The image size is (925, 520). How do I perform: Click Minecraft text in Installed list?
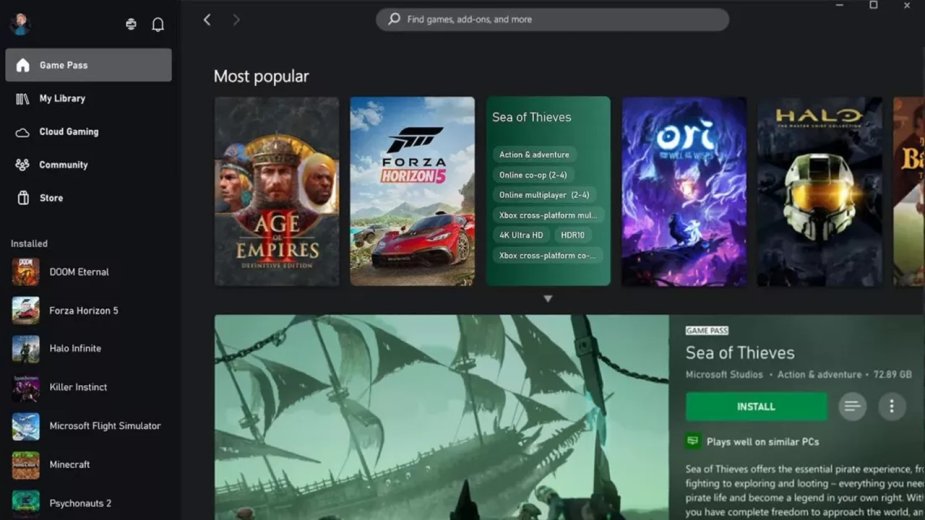[x=70, y=465]
